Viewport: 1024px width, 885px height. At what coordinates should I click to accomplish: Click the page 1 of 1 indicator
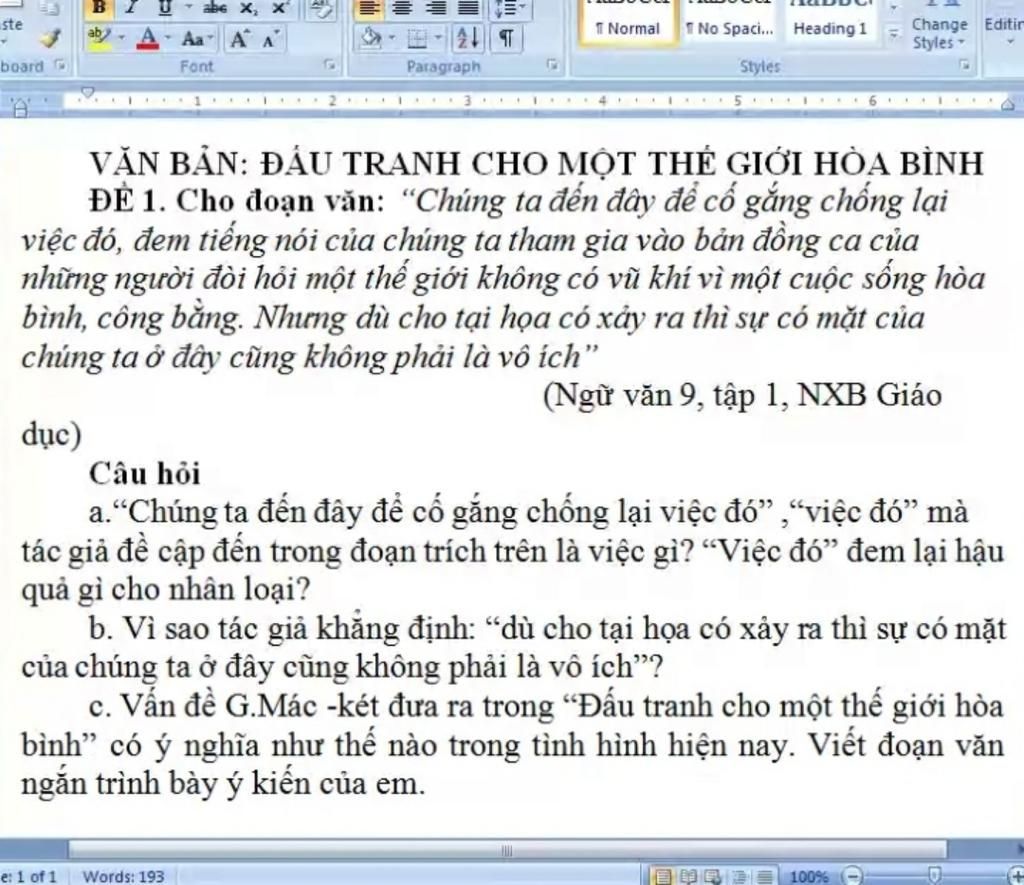click(29, 877)
